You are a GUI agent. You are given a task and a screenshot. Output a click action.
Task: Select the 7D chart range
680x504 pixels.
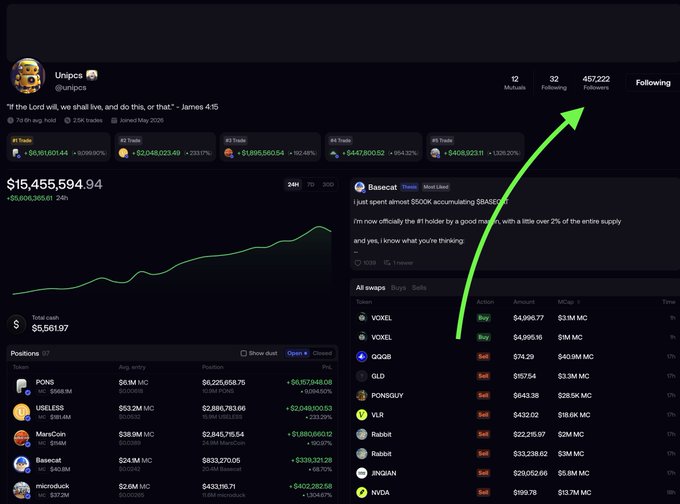(311, 185)
